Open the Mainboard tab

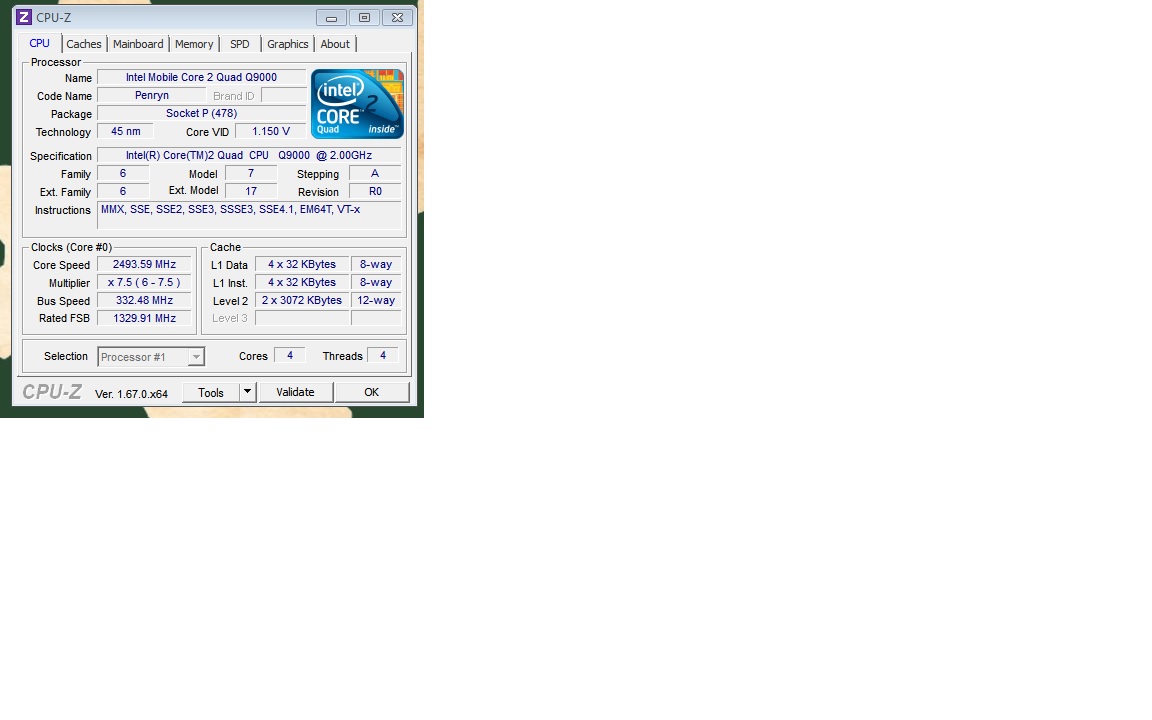pos(138,44)
